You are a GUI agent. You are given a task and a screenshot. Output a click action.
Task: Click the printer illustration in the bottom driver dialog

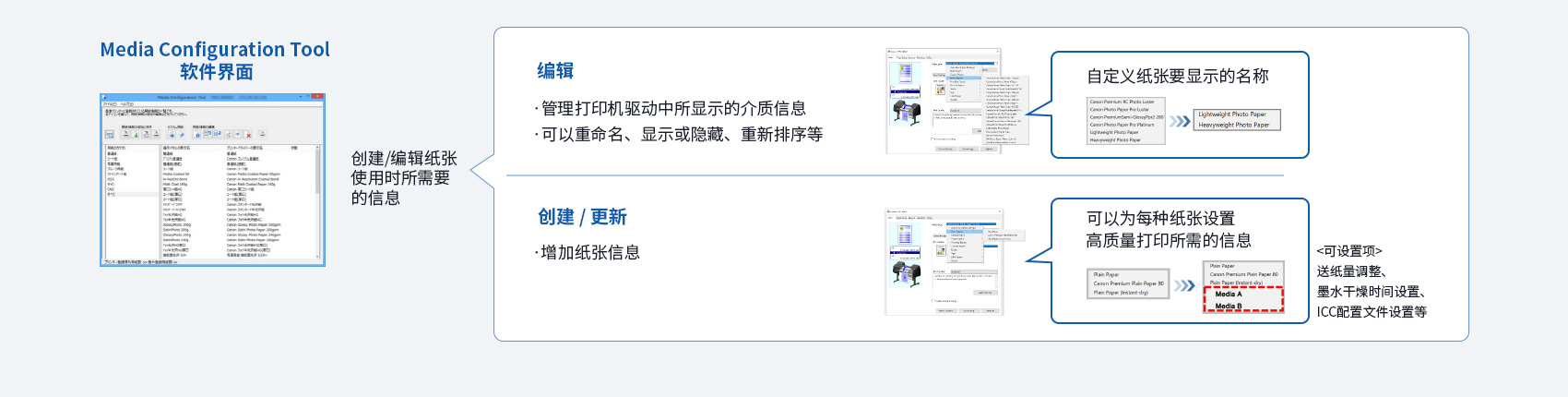(x=906, y=273)
